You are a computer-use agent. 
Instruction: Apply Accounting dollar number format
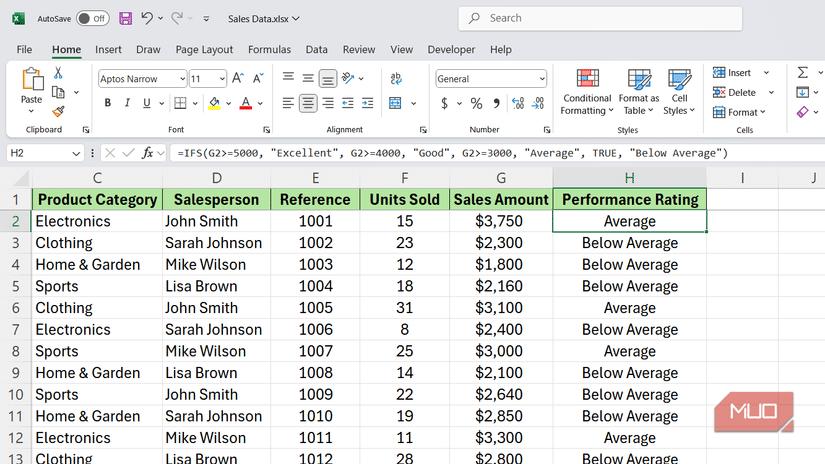pyautogui.click(x=445, y=103)
